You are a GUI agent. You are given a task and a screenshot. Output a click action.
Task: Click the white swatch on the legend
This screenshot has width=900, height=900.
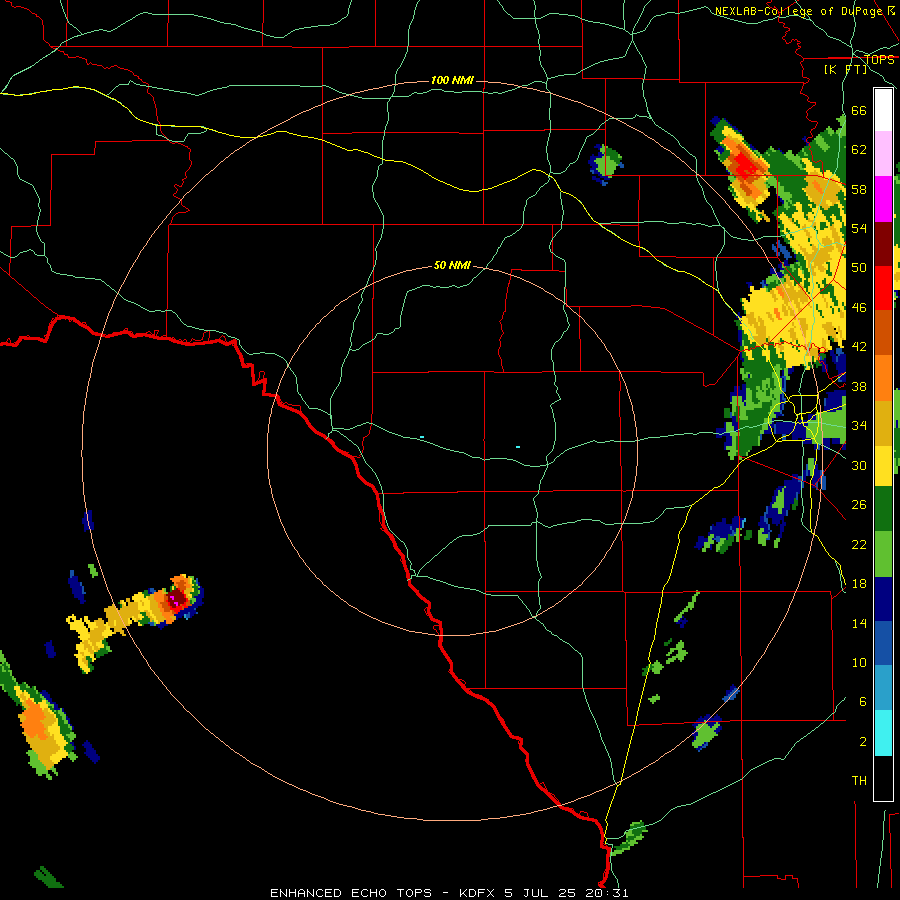[883, 110]
